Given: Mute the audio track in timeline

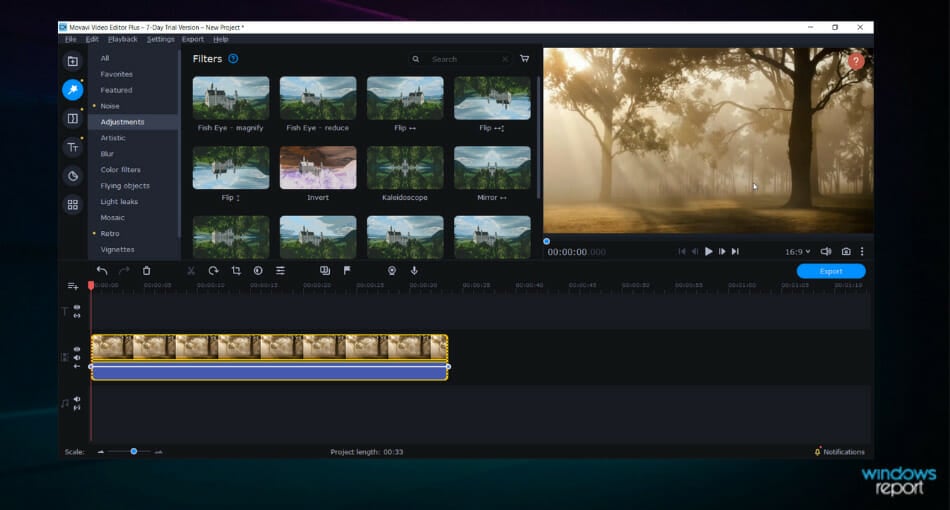Looking at the screenshot, I should pos(77,399).
